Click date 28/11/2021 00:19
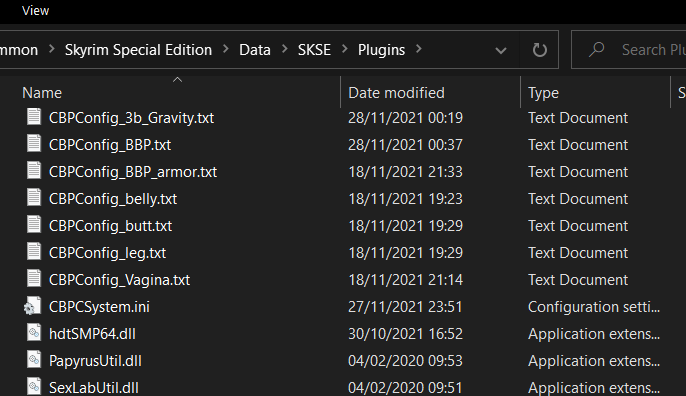The height and width of the screenshot is (396, 686). click(x=405, y=118)
